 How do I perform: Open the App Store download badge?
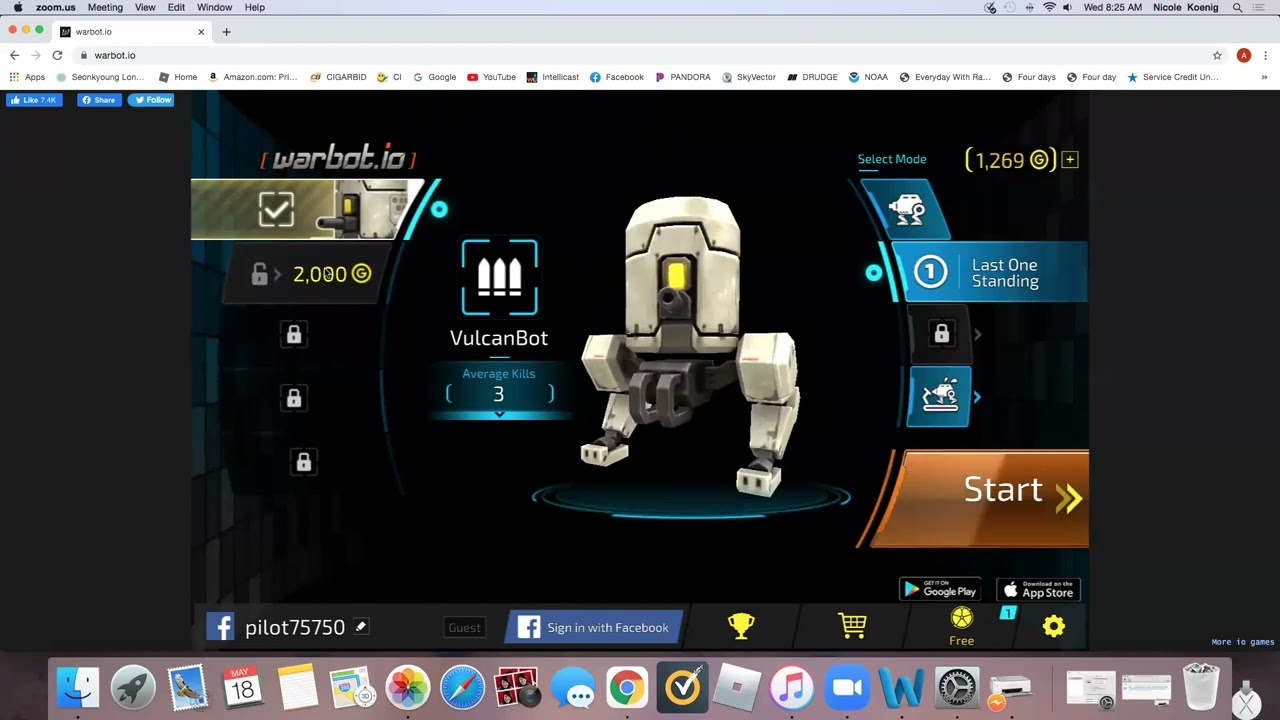point(1038,590)
